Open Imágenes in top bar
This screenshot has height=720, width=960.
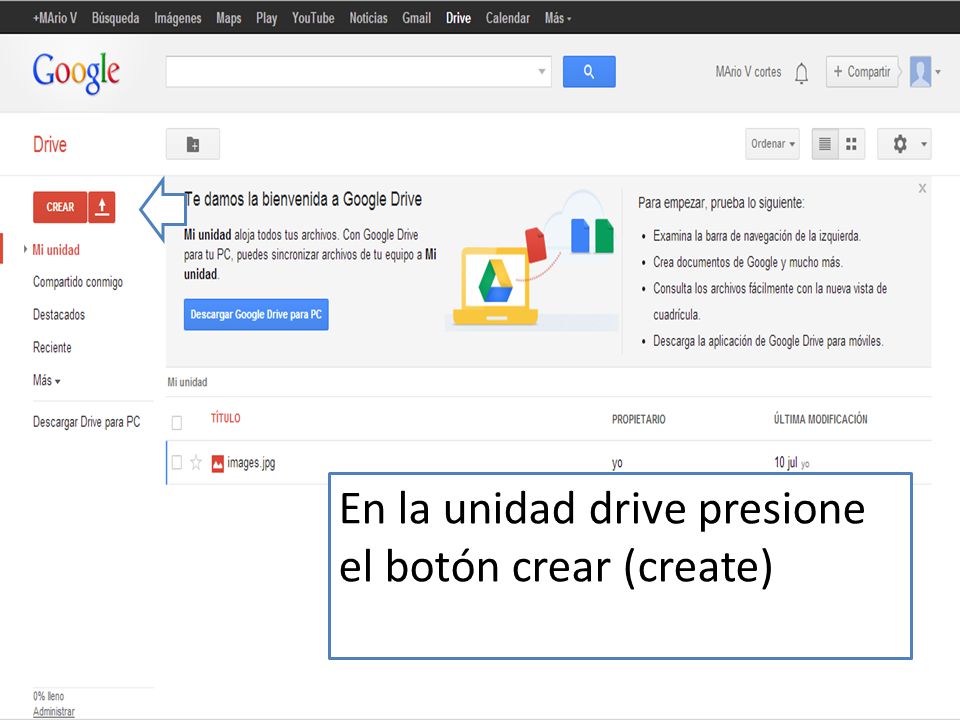[x=178, y=18]
